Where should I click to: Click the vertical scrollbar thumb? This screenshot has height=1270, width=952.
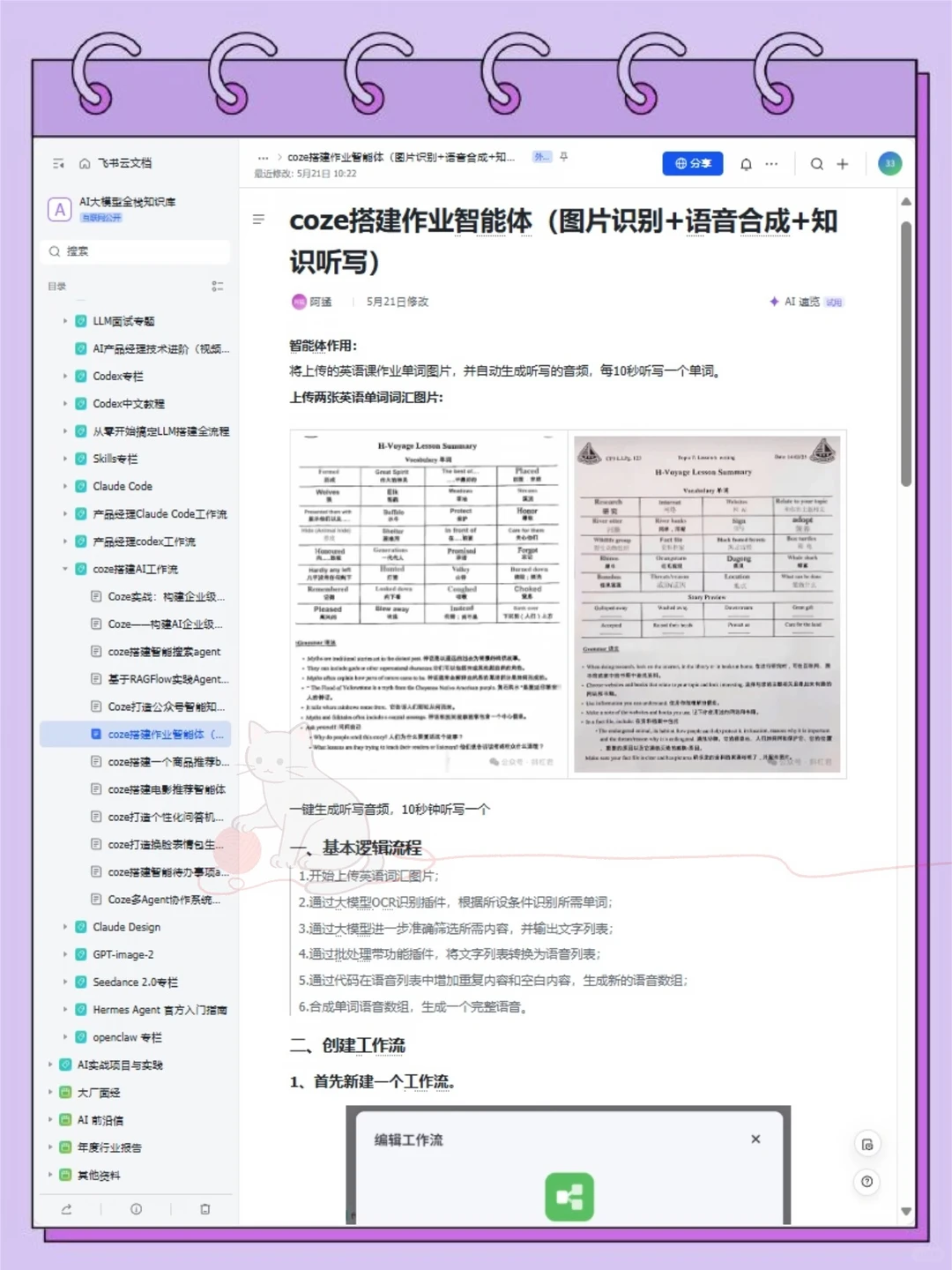906,355
